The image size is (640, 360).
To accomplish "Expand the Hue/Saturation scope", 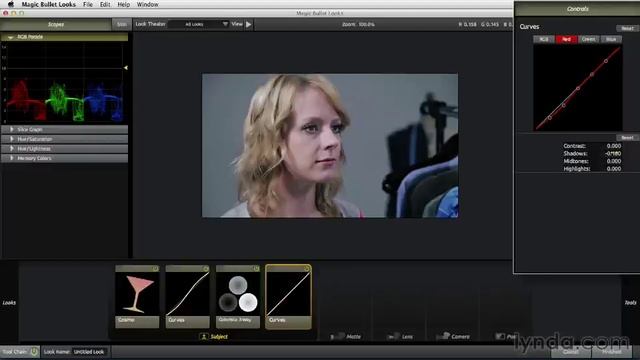I will [x=11, y=139].
